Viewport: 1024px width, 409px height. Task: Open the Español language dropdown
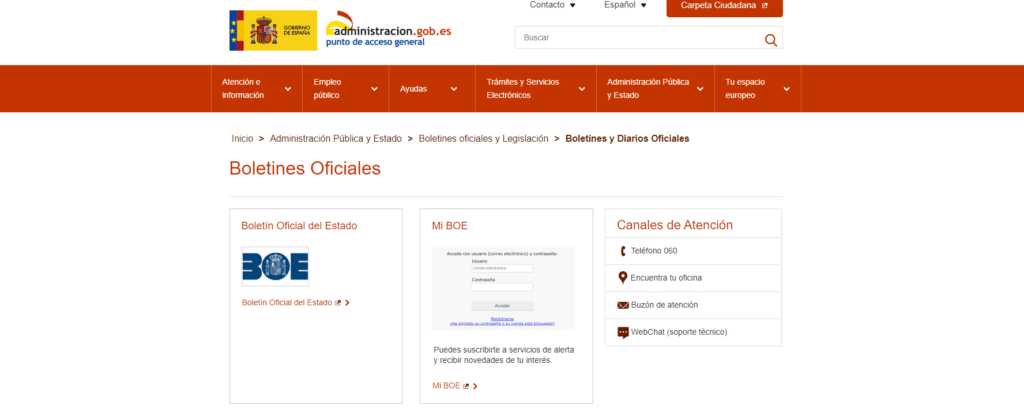click(x=625, y=5)
